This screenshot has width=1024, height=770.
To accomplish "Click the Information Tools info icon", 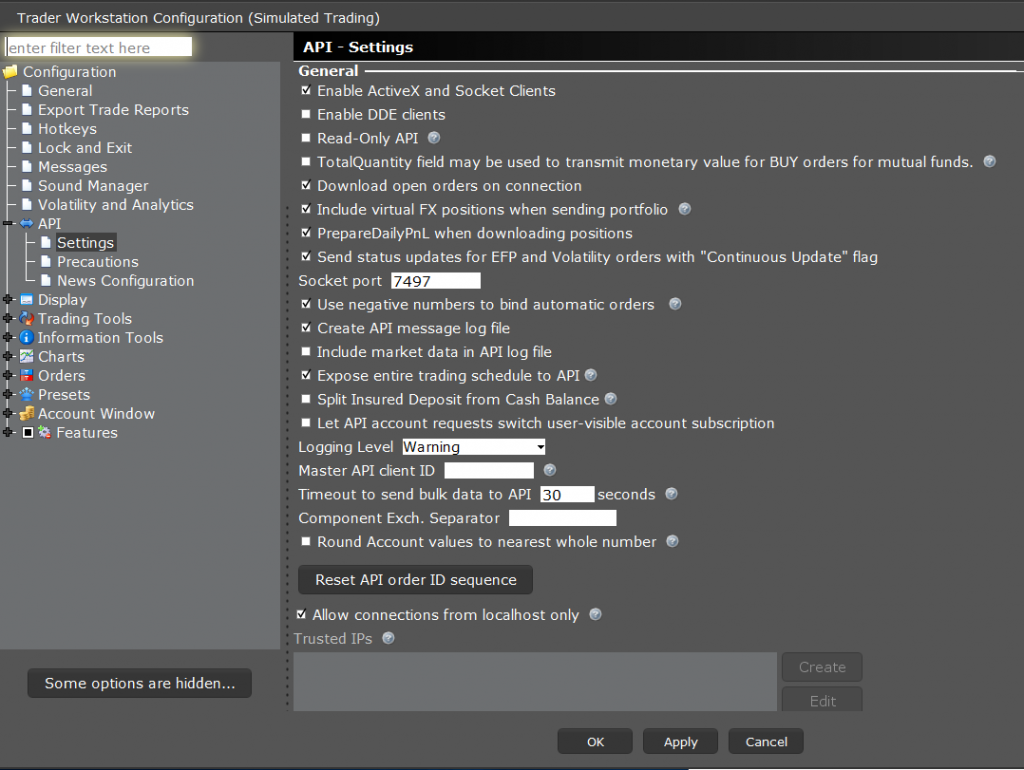I will [x=27, y=338].
